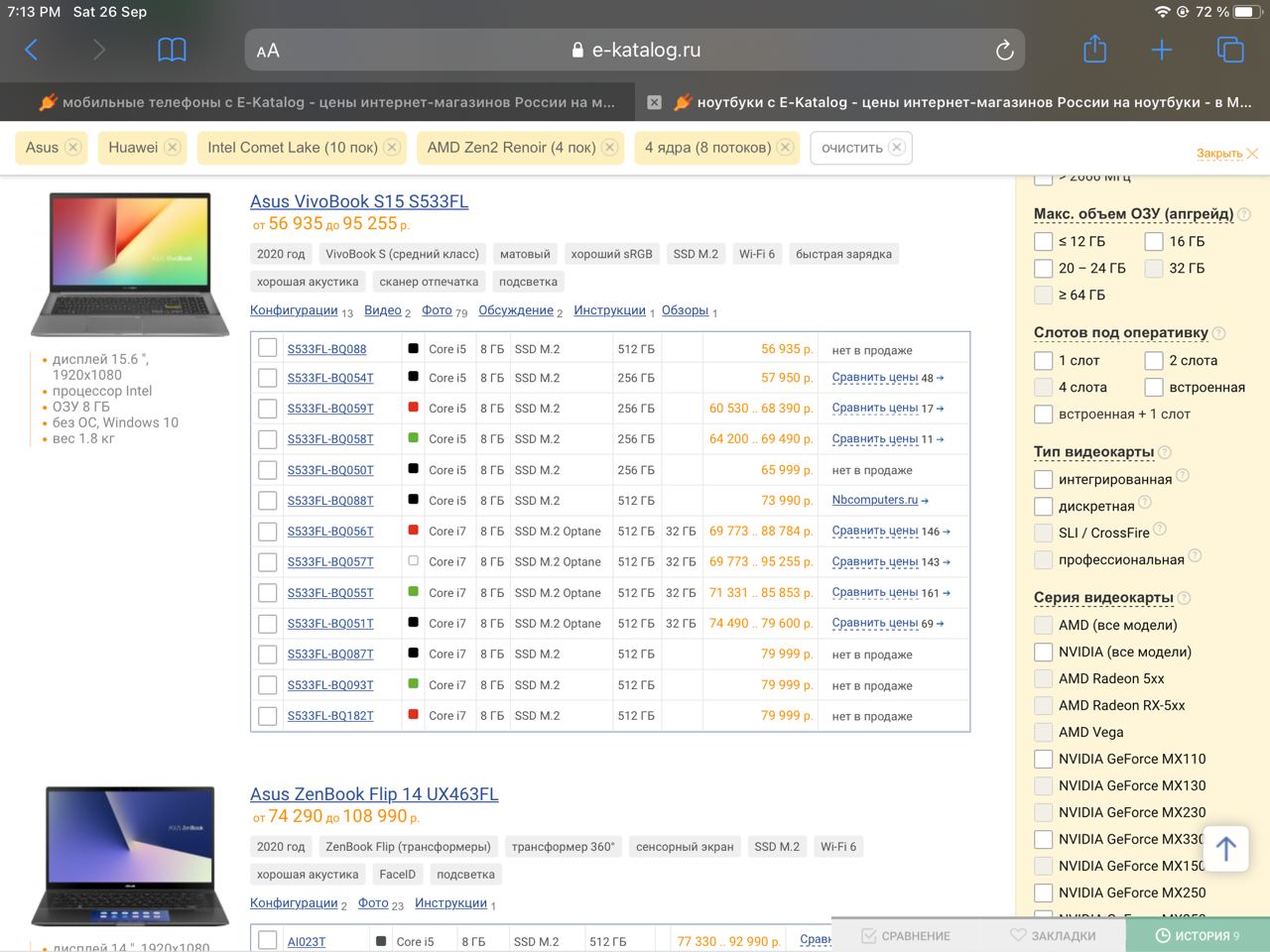The image size is (1270, 952).
Task: Add a new tab with plus icon
Action: point(1162,50)
